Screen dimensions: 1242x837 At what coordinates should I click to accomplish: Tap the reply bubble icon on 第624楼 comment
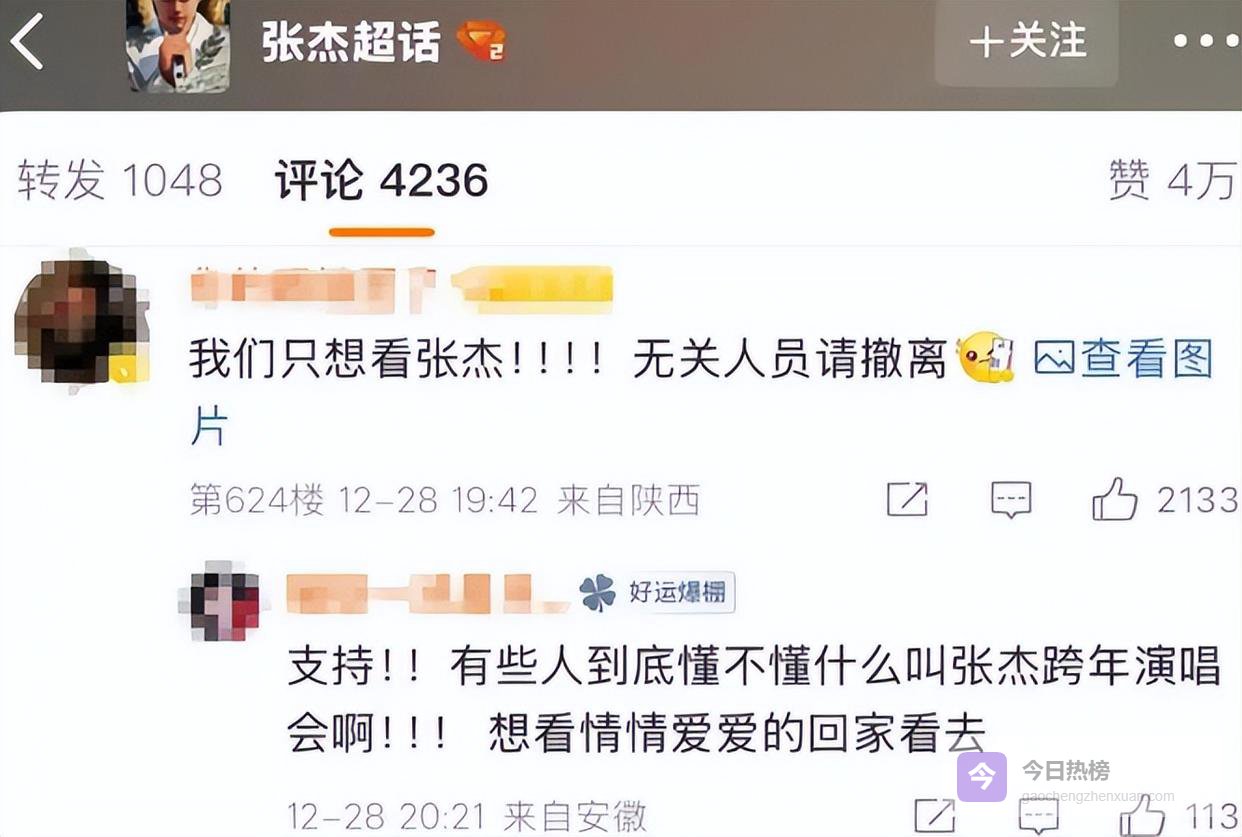coord(1010,499)
